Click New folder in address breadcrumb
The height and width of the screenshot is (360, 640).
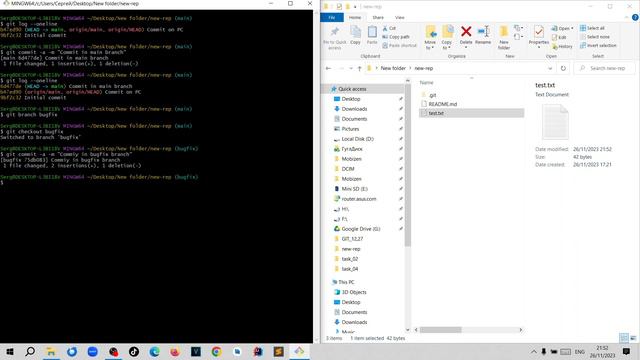[393, 68]
